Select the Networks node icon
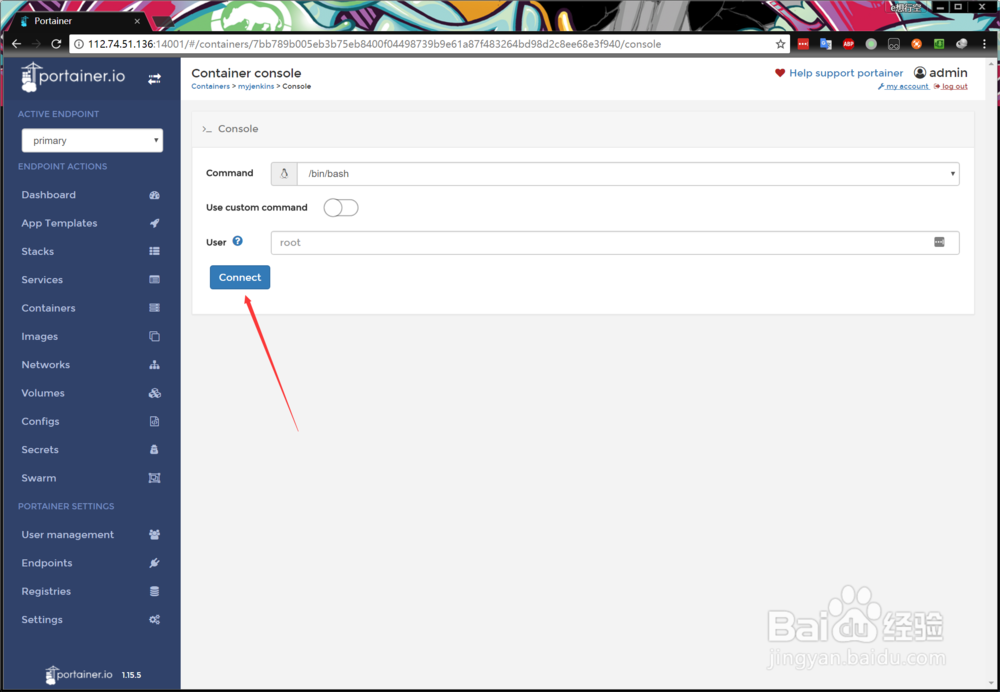 (x=155, y=364)
